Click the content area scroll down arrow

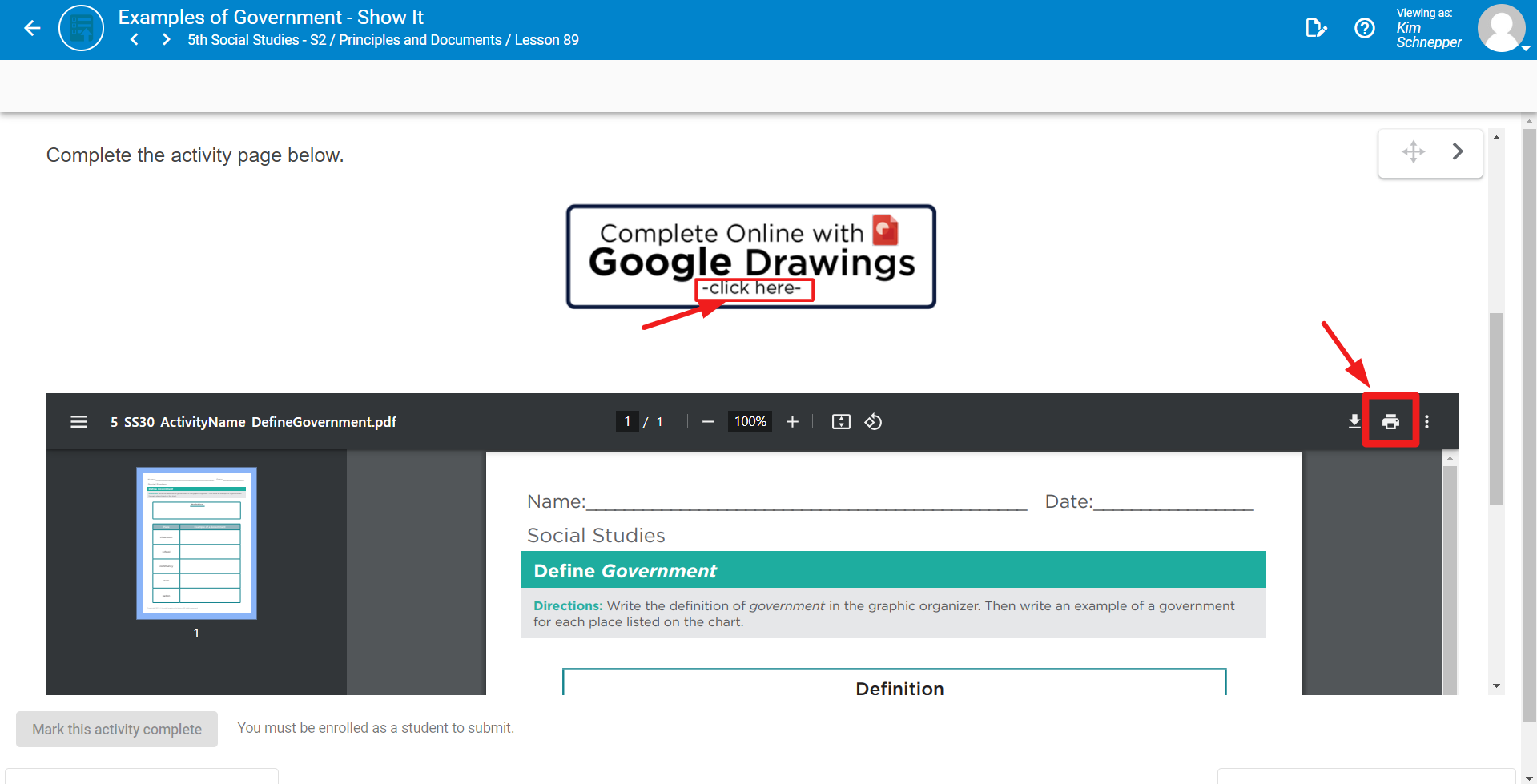tap(1496, 686)
